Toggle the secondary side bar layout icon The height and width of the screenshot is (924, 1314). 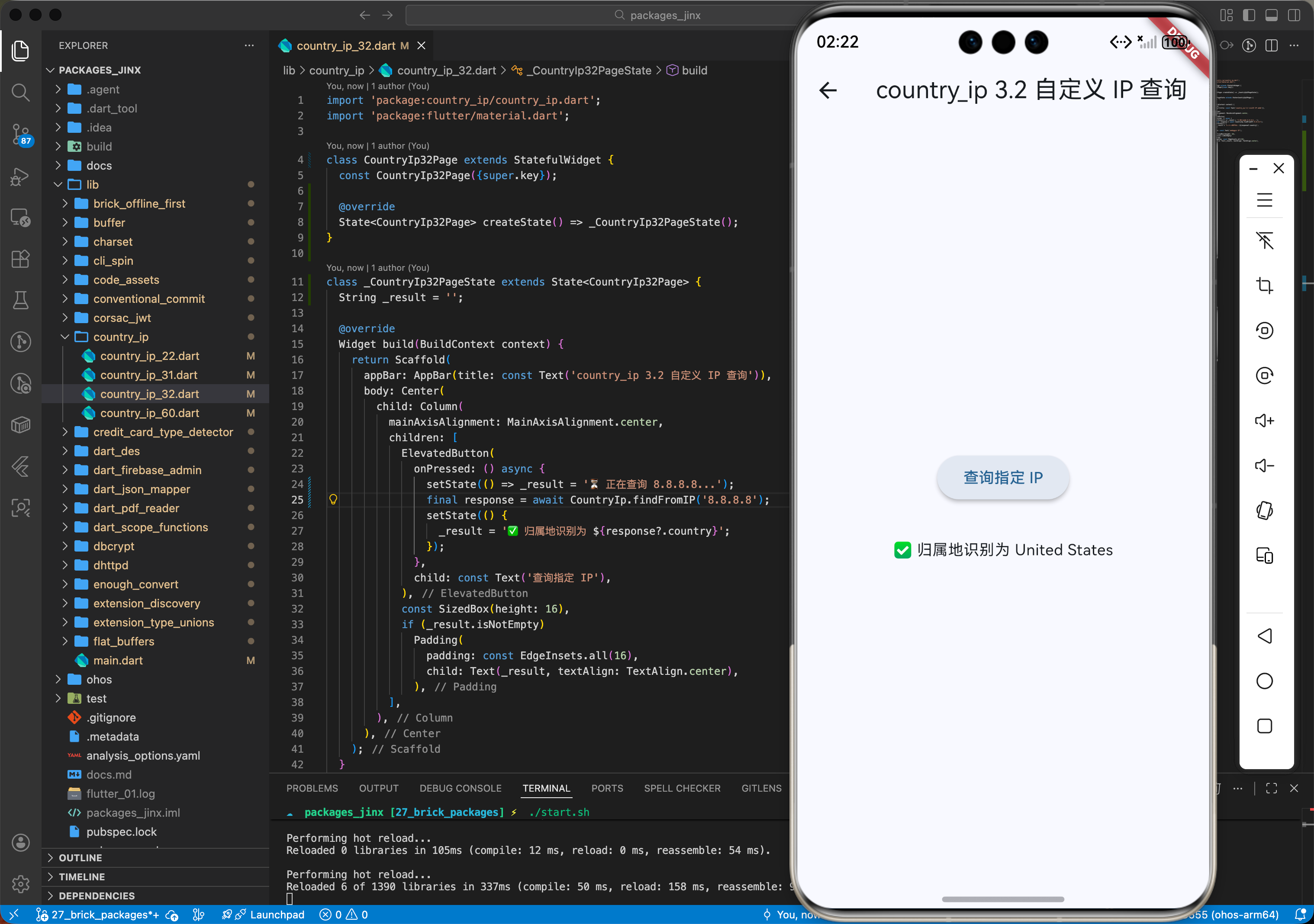click(x=1293, y=16)
